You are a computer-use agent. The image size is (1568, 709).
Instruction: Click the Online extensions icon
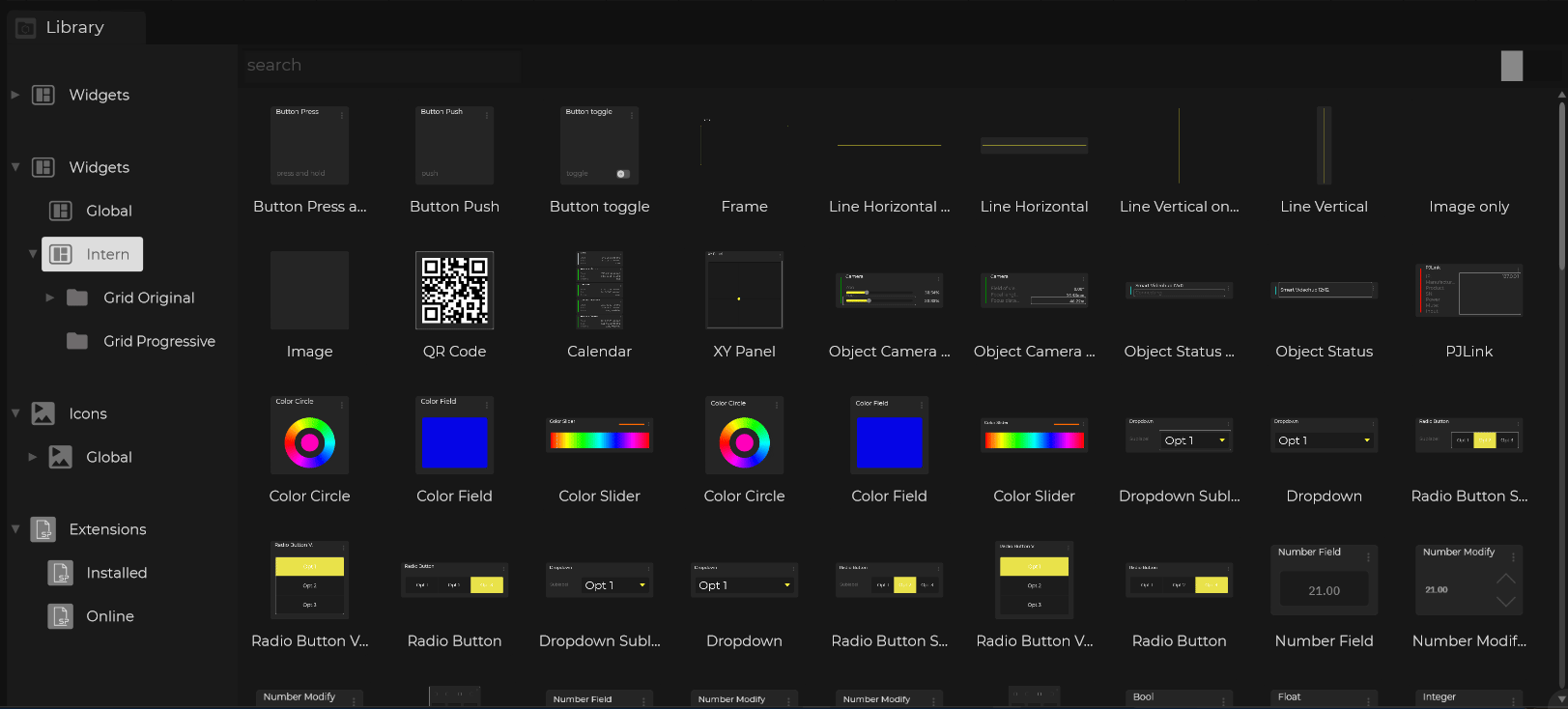[x=61, y=616]
